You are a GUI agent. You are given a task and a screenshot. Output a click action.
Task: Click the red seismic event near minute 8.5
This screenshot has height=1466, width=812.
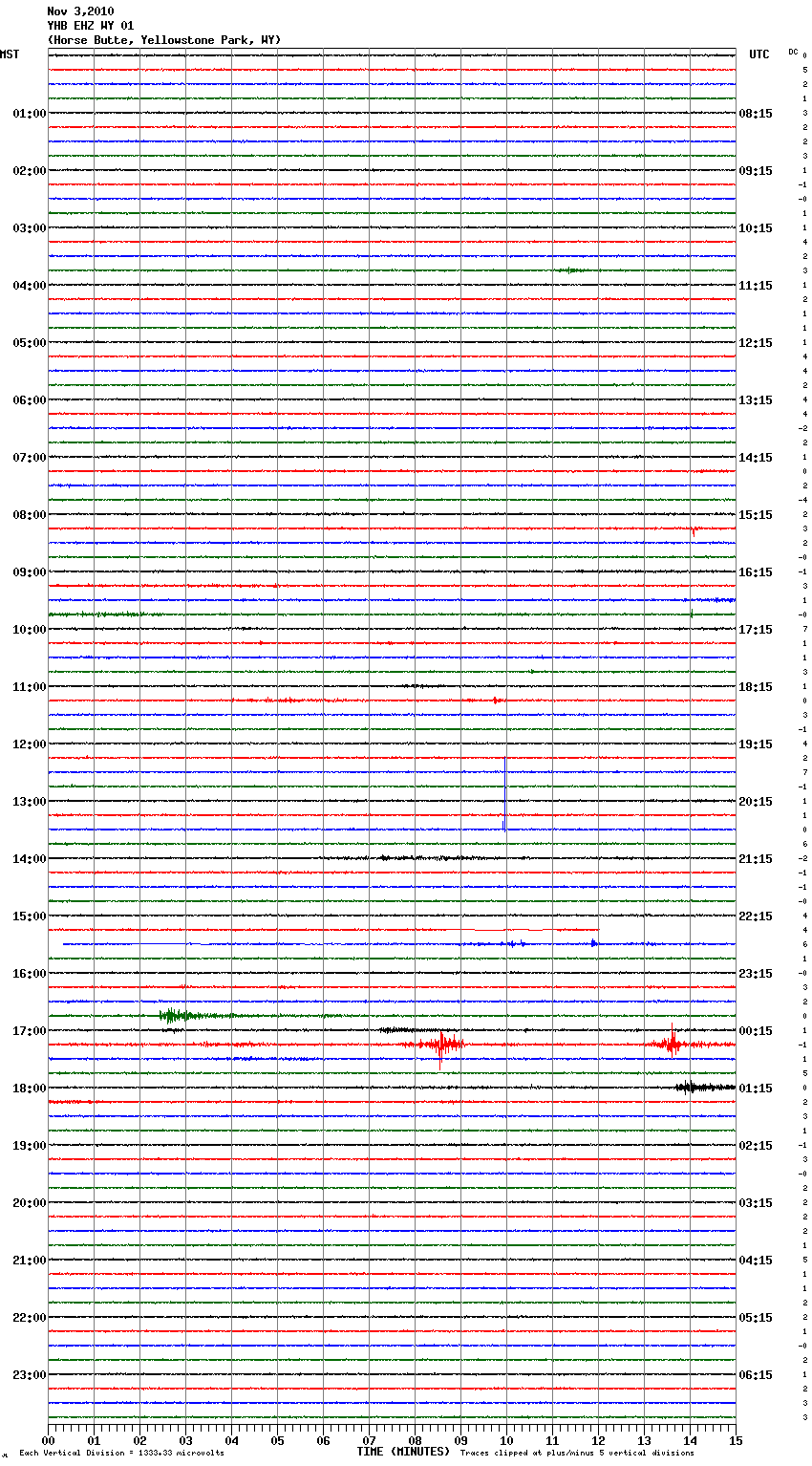pos(440,1046)
